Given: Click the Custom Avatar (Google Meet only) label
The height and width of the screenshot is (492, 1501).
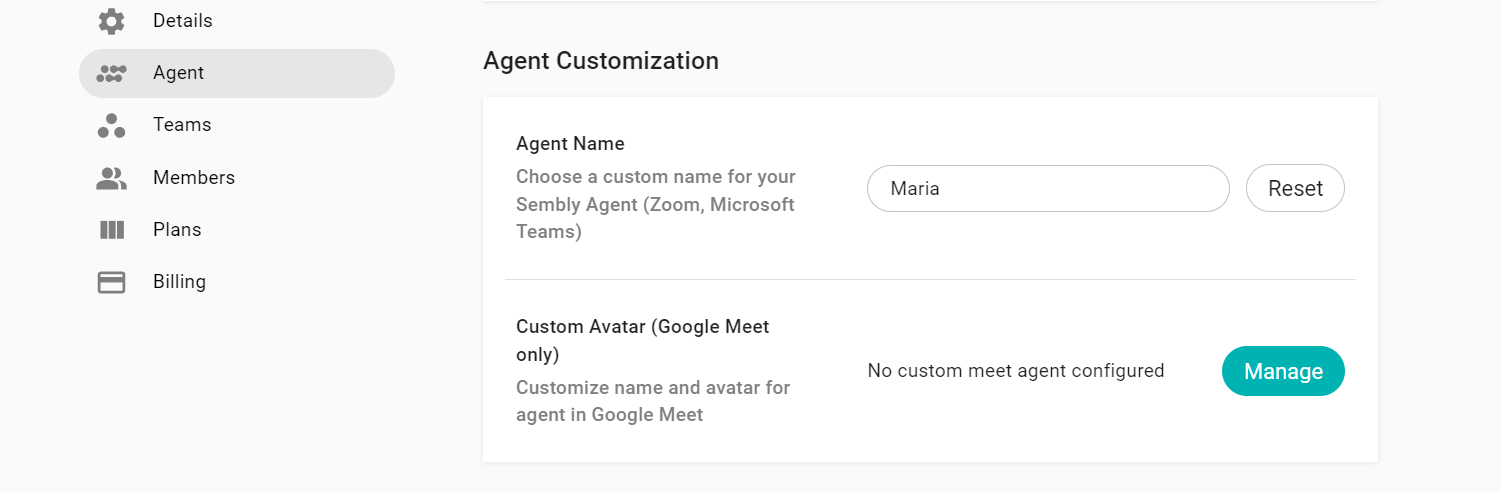Looking at the screenshot, I should (x=643, y=340).
